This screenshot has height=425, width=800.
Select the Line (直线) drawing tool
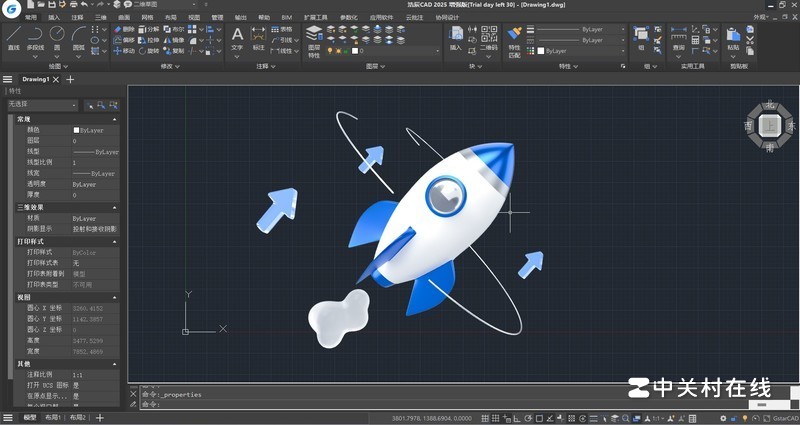click(13, 37)
